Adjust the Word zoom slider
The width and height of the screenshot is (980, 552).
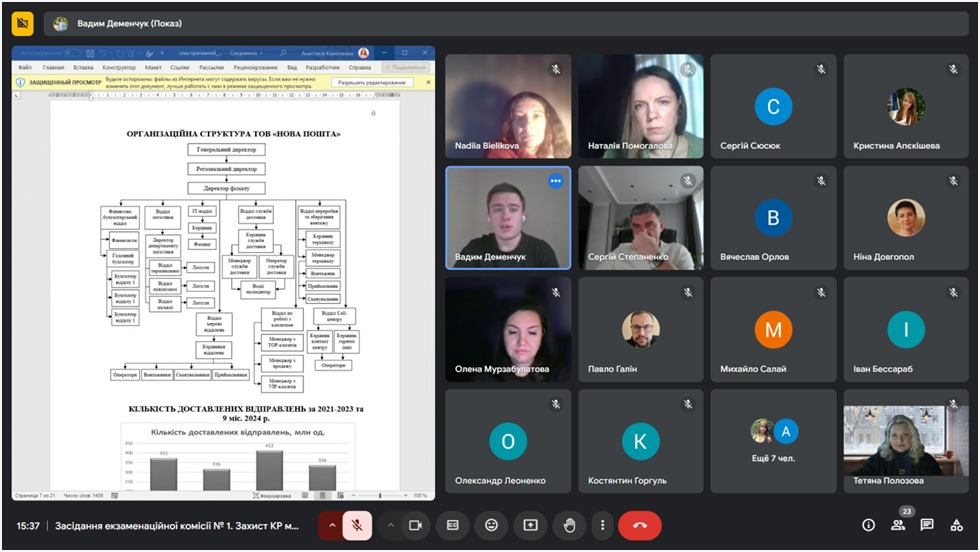pyautogui.click(x=380, y=495)
